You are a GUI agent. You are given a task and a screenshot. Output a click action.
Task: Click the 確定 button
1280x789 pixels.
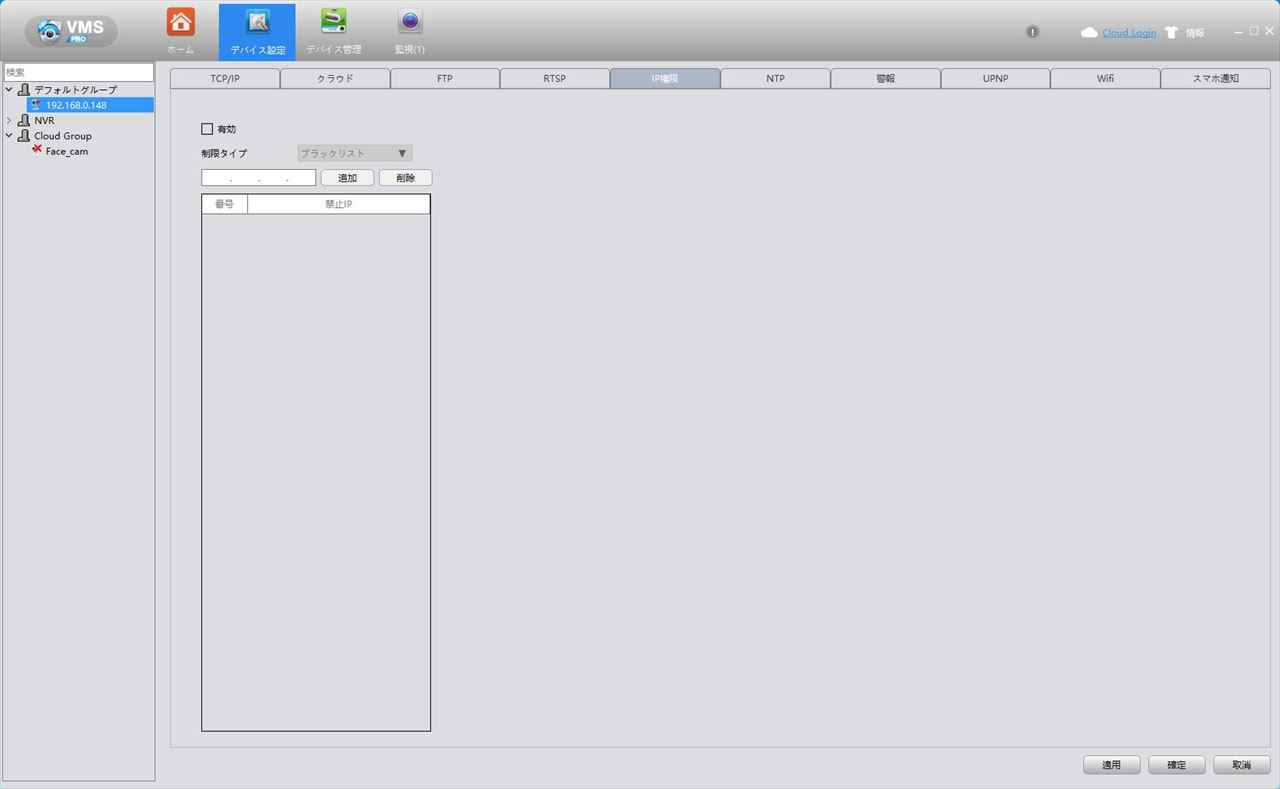[x=1177, y=765]
